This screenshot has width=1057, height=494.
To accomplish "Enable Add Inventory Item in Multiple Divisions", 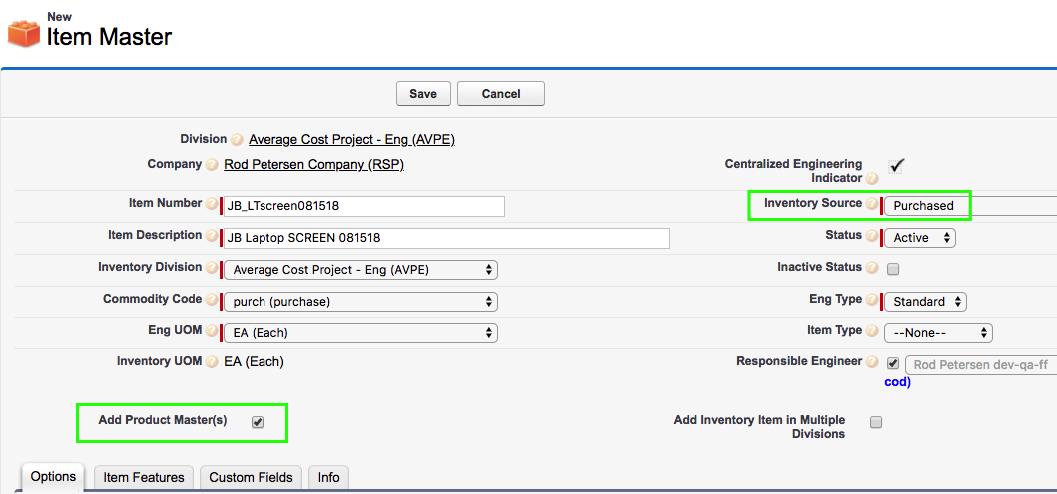I will tap(876, 423).
